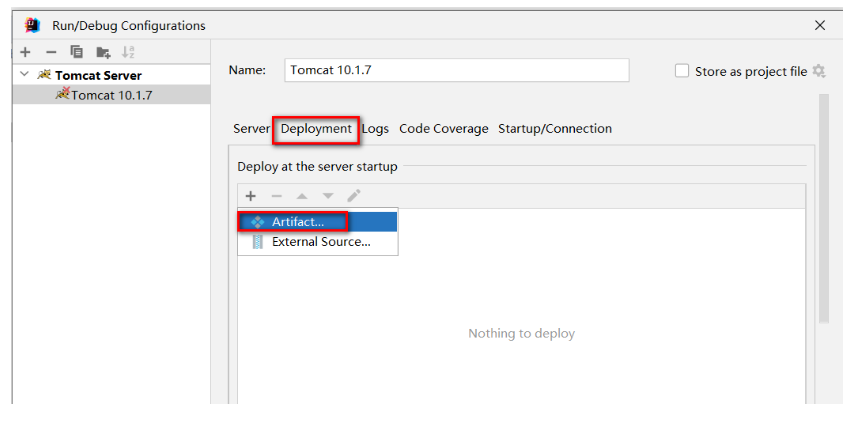Move deployment item up
This screenshot has width=853, height=435.
click(302, 196)
